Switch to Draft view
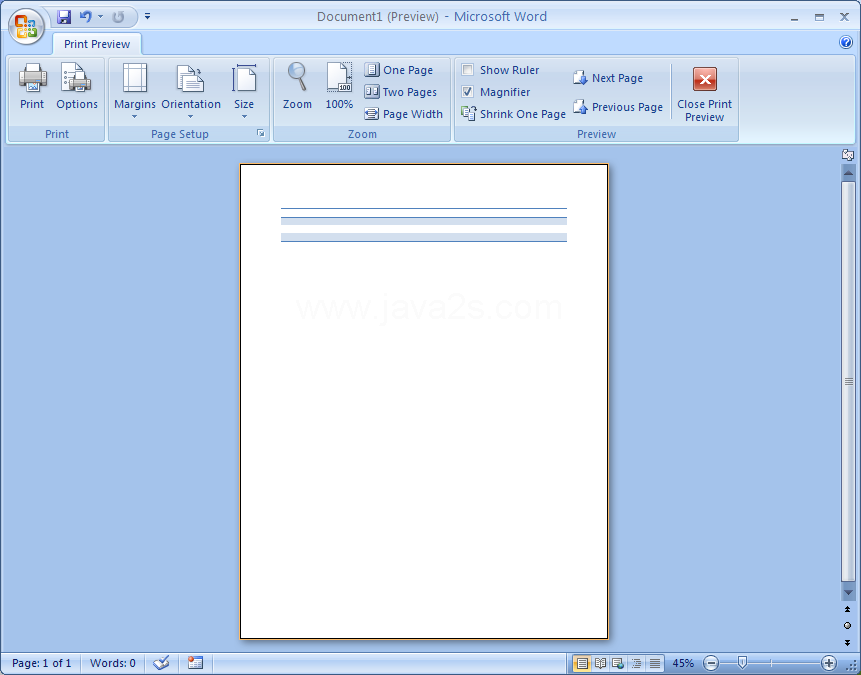 click(655, 663)
